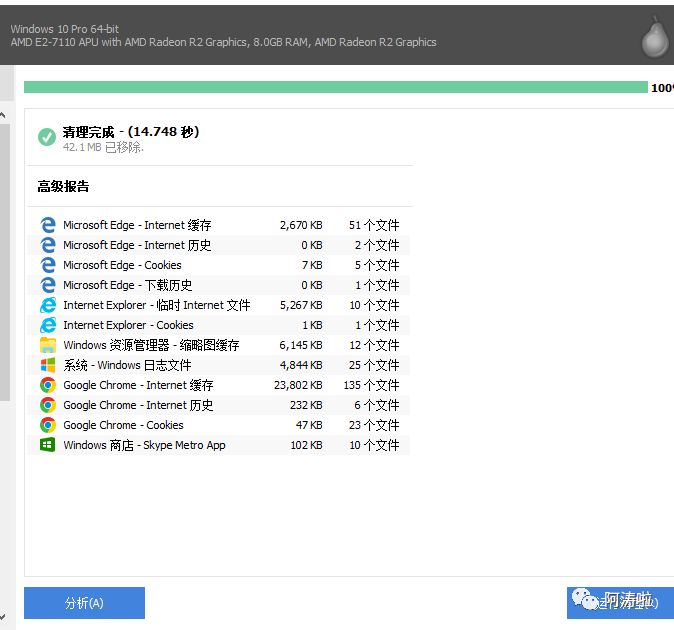Select the Edge icon for 下载历史 row
Image resolution: width=674 pixels, height=630 pixels.
(48, 285)
